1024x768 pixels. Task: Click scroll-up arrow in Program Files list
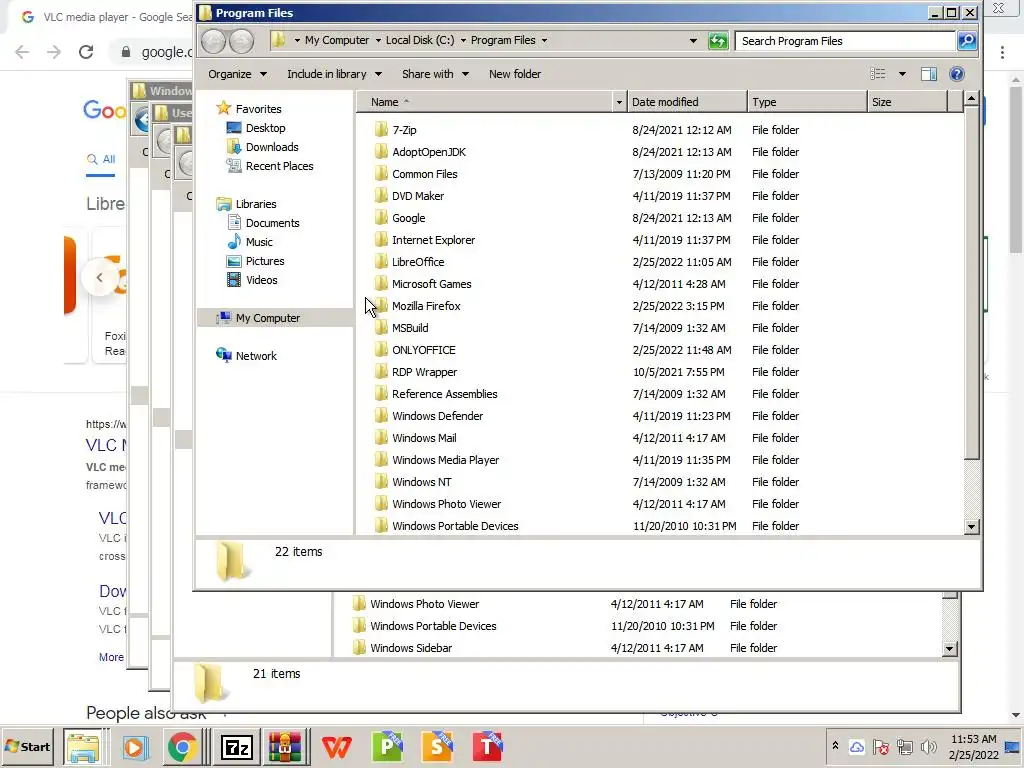(x=971, y=99)
